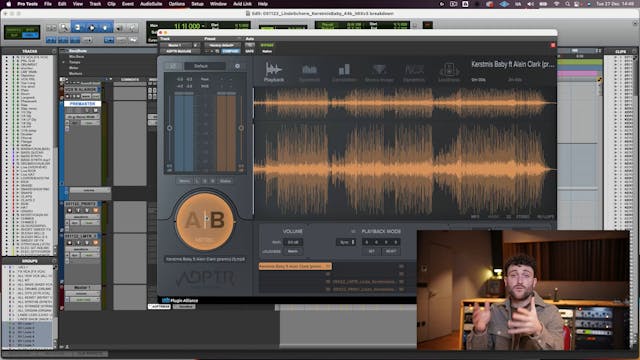Toggle Mono monitoring button below meters
Screen dimensions: 640x360
tap(184, 180)
